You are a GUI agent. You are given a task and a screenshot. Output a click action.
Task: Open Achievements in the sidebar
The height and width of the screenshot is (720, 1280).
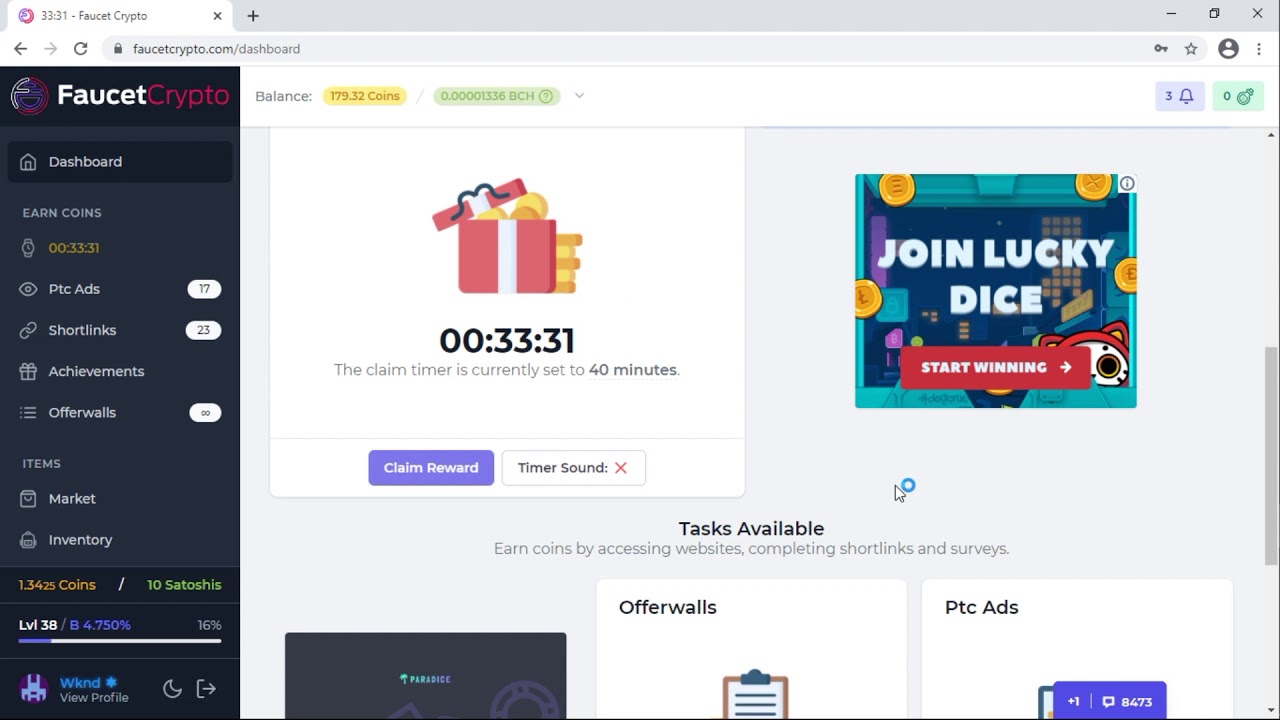coord(120,371)
